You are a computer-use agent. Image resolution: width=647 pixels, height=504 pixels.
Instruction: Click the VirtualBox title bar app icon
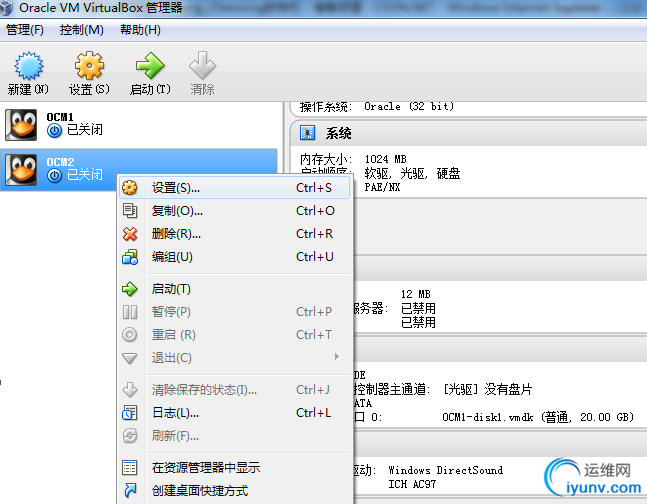[6, 7]
